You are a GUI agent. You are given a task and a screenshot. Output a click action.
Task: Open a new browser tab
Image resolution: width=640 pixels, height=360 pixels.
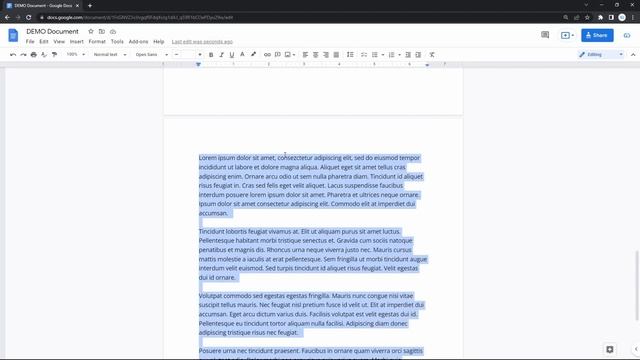(x=90, y=6)
